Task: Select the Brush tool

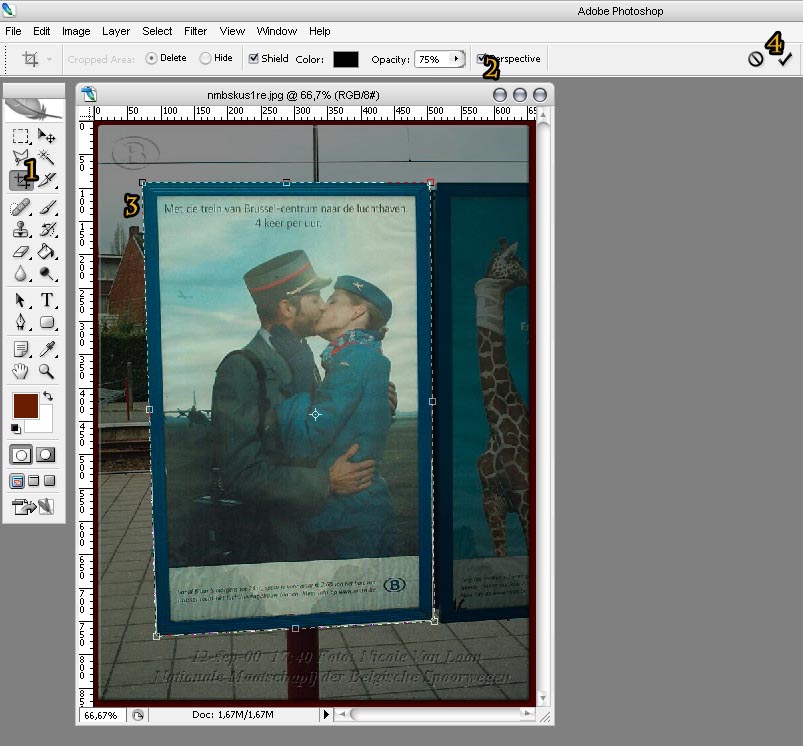Action: [x=47, y=207]
